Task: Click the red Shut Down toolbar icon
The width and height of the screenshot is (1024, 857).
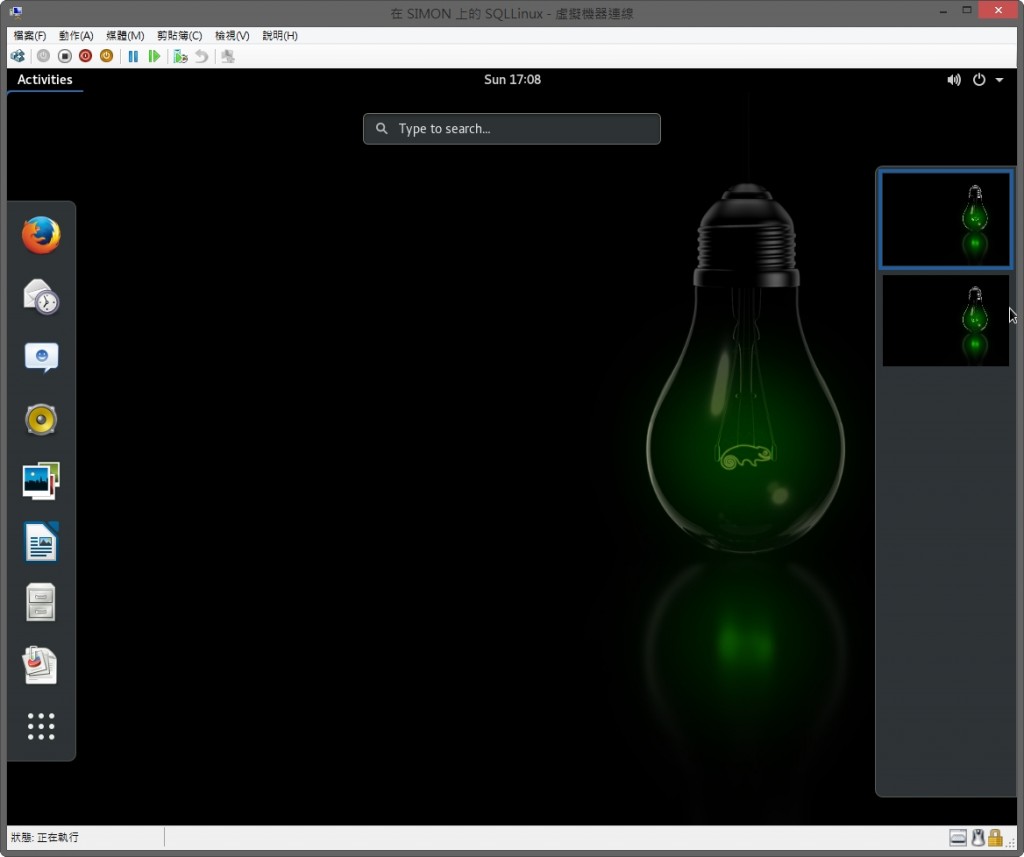Action: tap(85, 56)
